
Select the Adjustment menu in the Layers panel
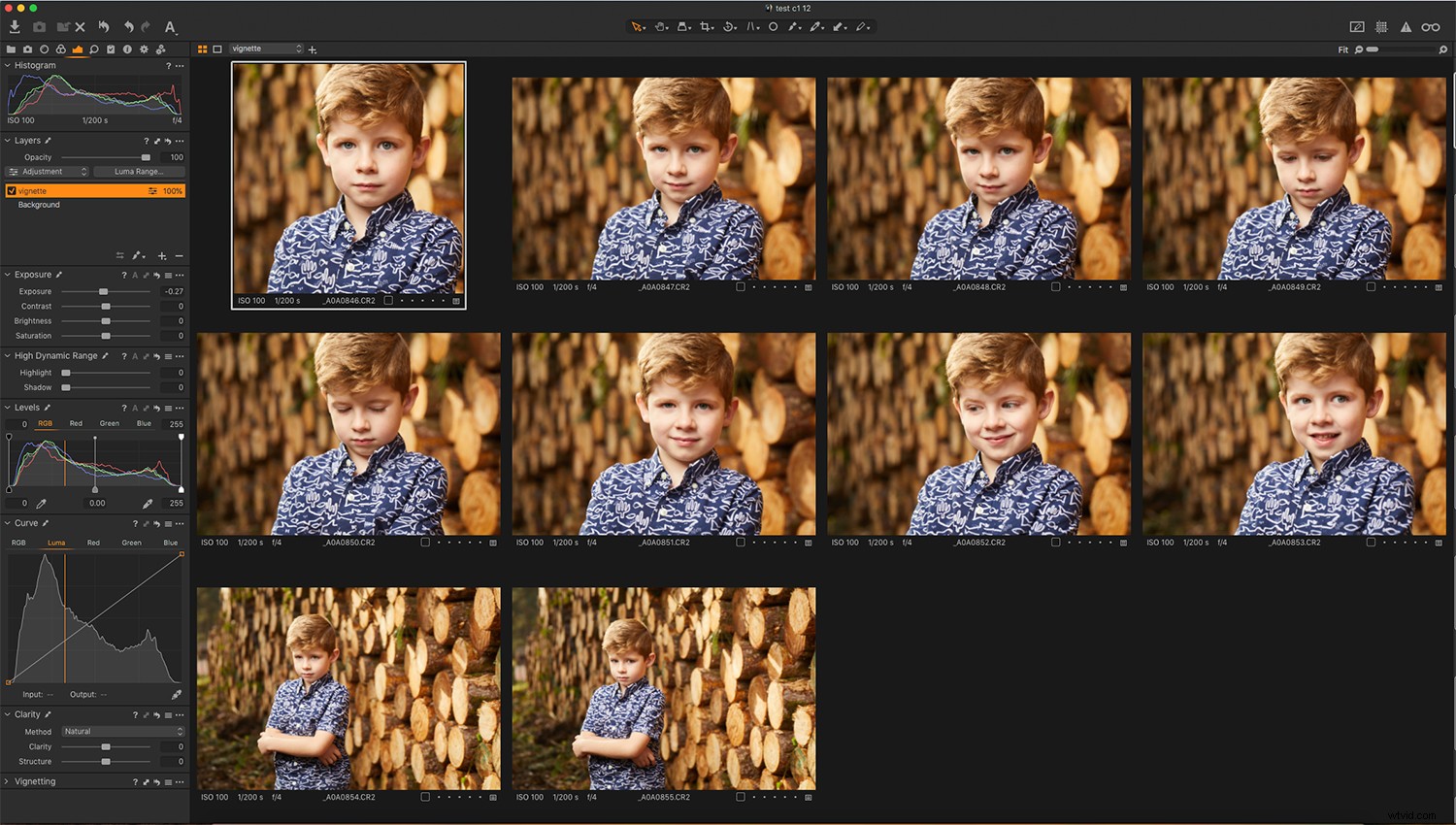pos(47,172)
